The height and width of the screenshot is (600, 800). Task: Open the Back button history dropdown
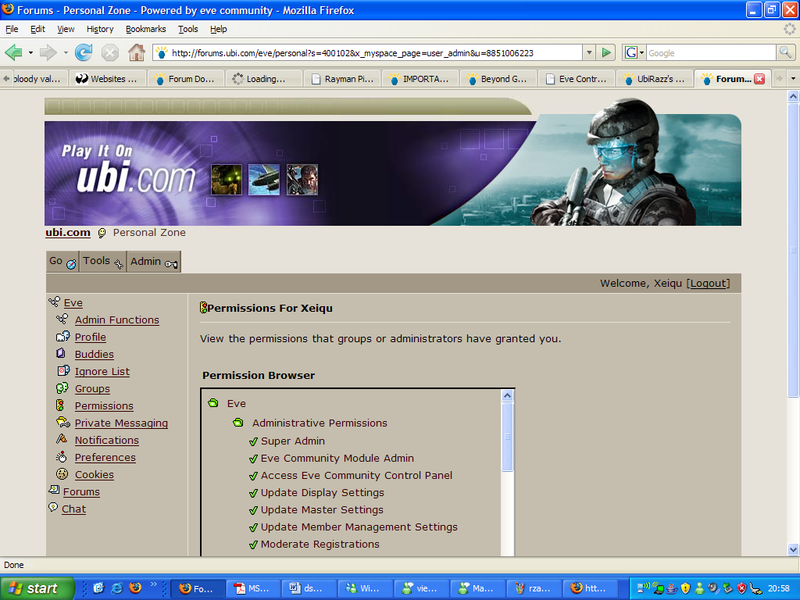31,53
